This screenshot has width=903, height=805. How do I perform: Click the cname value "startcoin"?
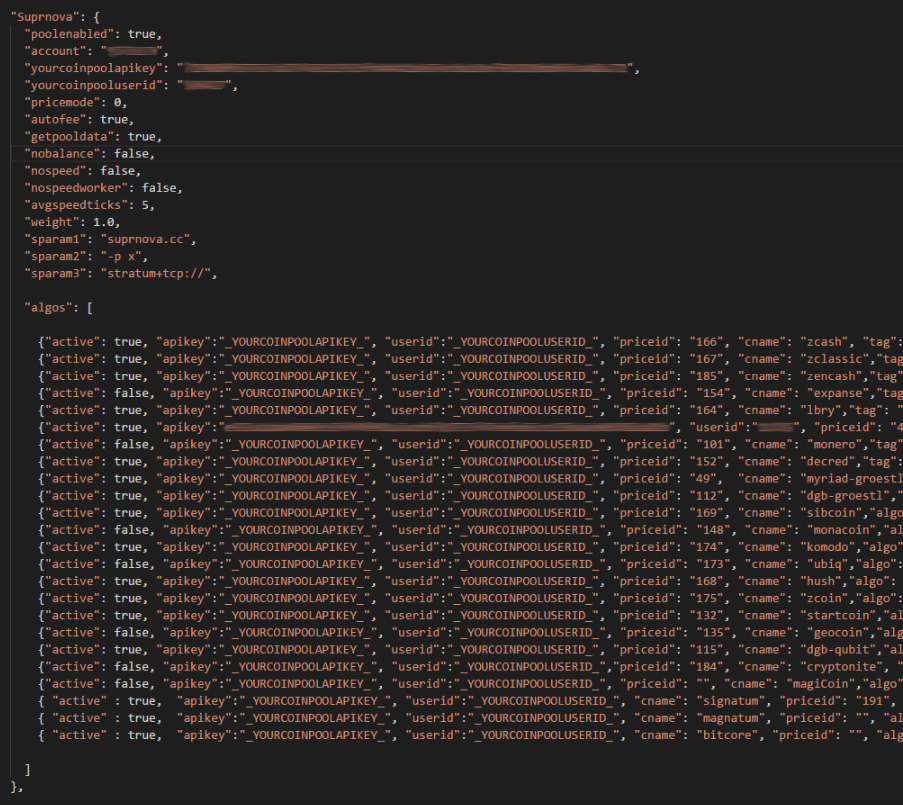pos(838,616)
